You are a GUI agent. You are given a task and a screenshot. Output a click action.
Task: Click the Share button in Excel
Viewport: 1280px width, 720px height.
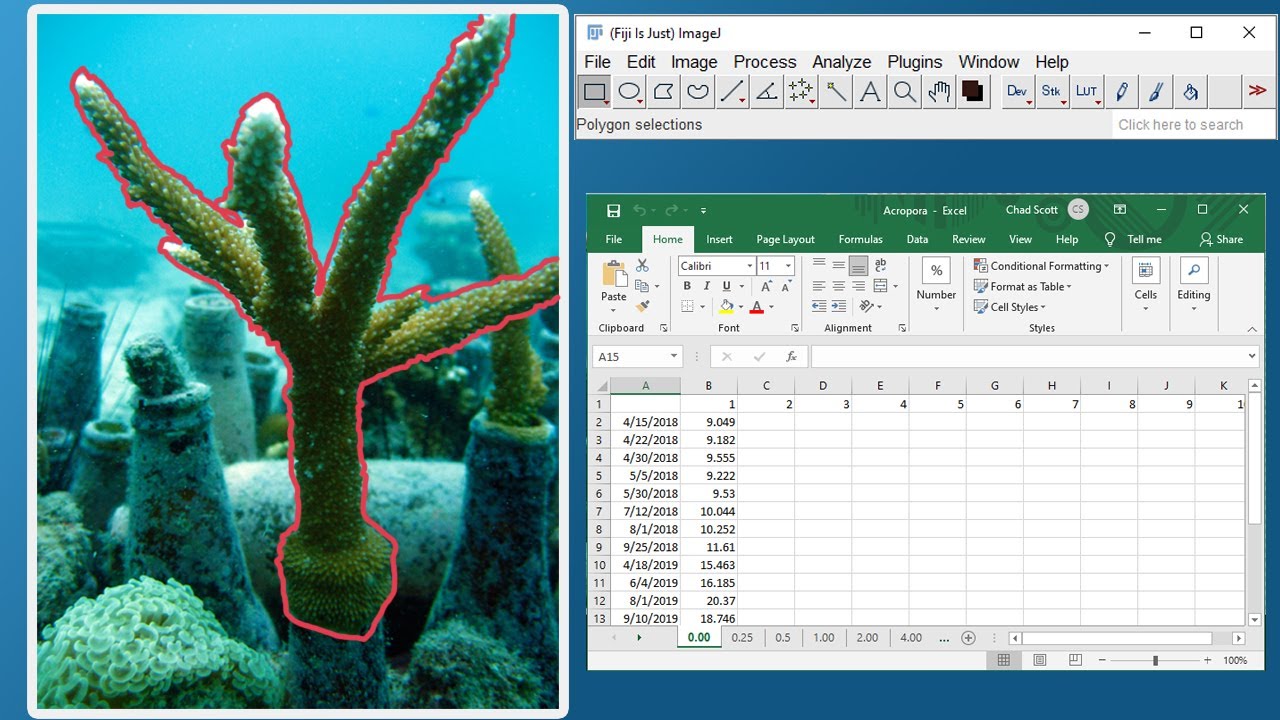click(1221, 240)
